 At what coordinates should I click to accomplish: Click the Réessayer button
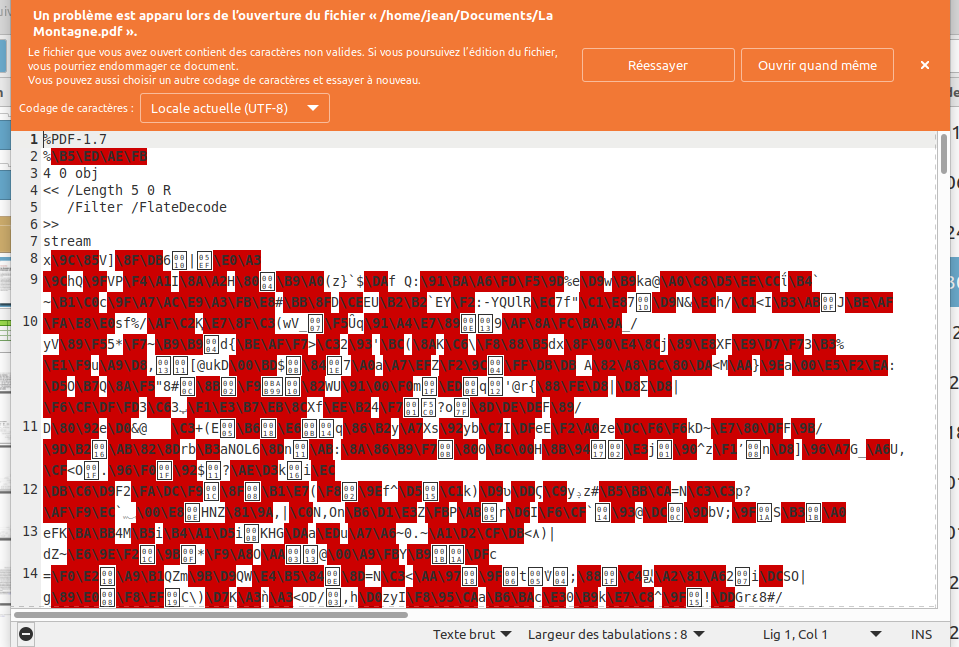click(657, 65)
